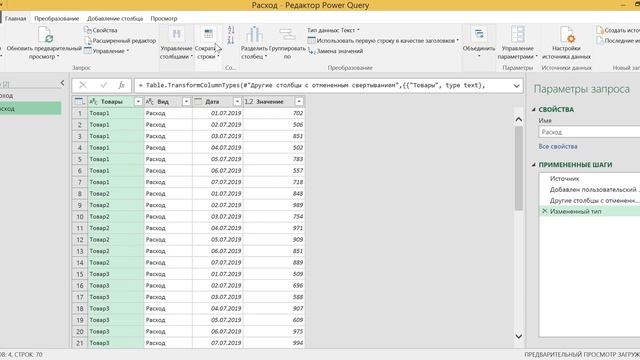This screenshot has width=640, height=360.
Task: Open the Добавление столбца (Add Column) tab
Action: (x=115, y=18)
